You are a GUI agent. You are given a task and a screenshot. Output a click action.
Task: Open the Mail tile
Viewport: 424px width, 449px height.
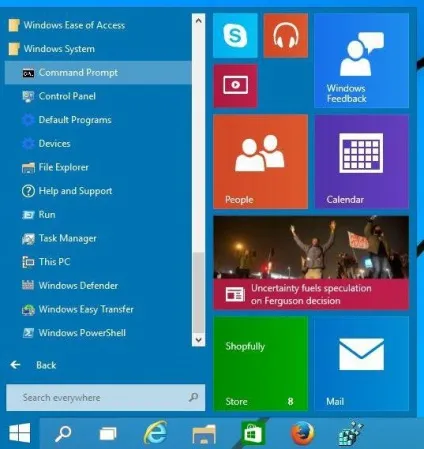point(361,363)
